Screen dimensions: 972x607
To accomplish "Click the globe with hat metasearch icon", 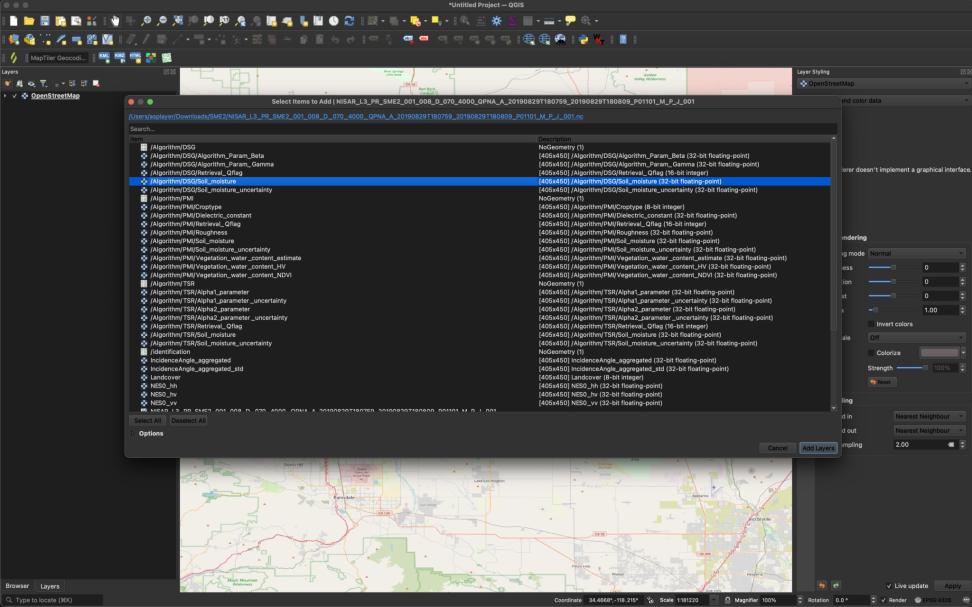I will 560,40.
